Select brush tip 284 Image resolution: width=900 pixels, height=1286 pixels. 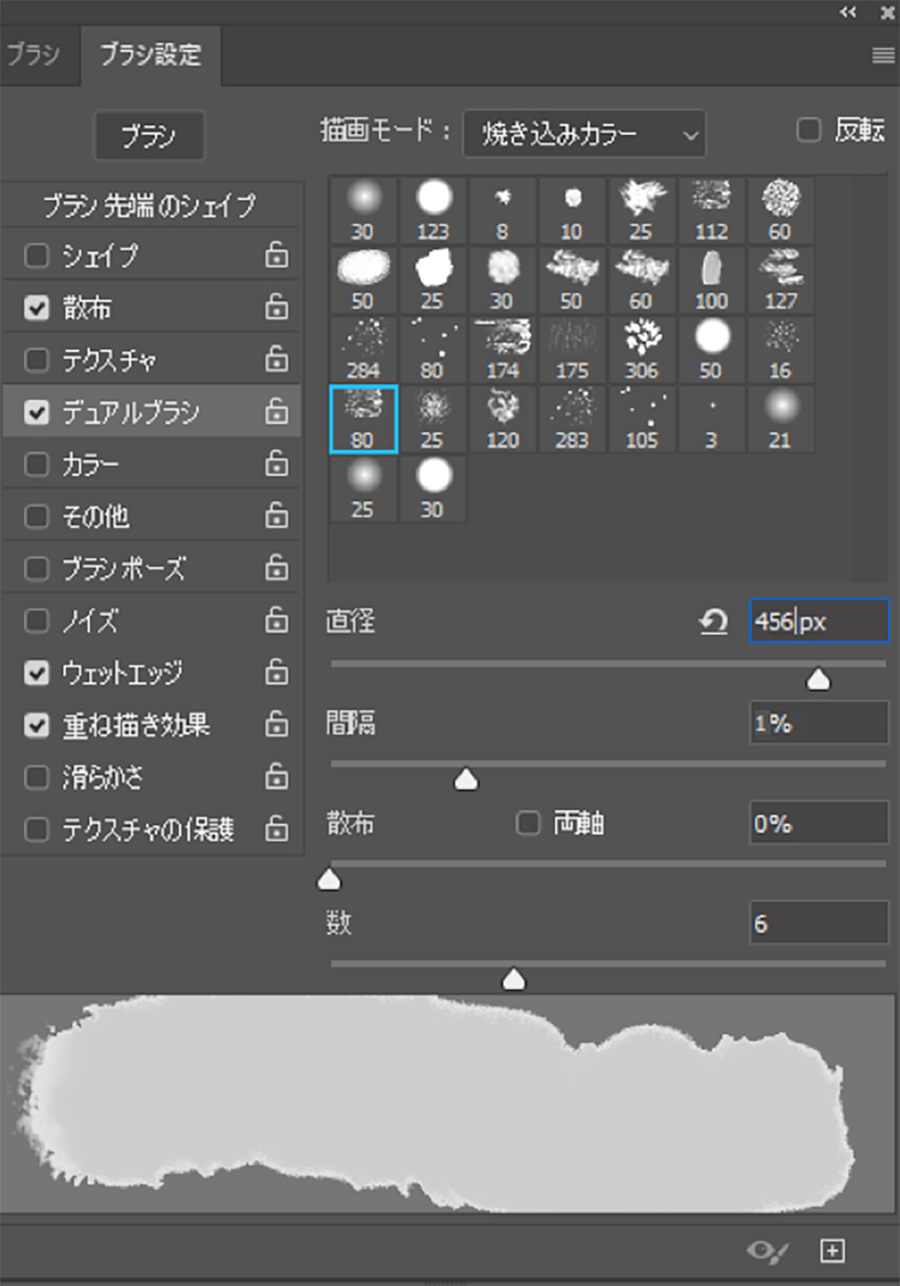click(x=363, y=349)
